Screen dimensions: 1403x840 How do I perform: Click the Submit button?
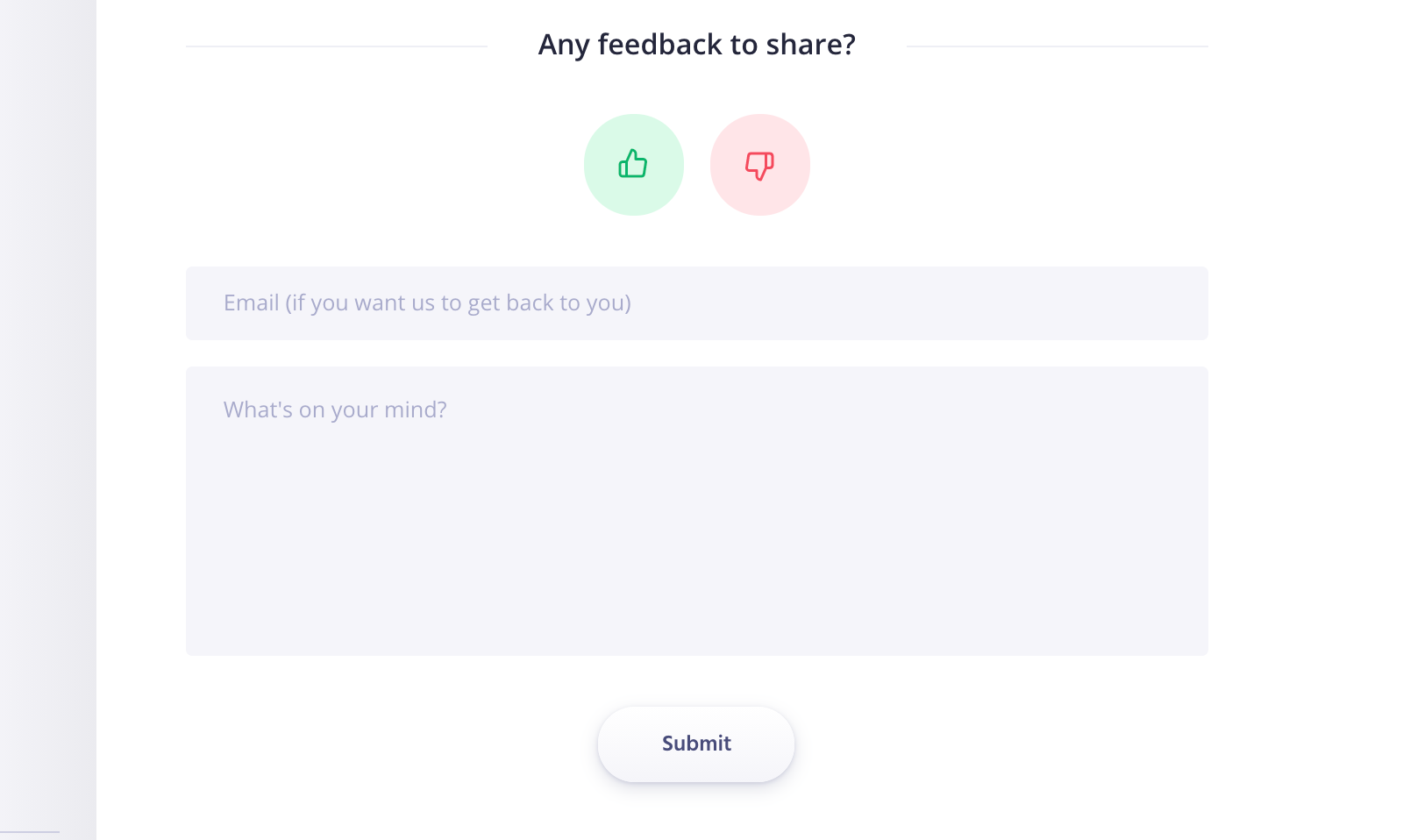696,744
